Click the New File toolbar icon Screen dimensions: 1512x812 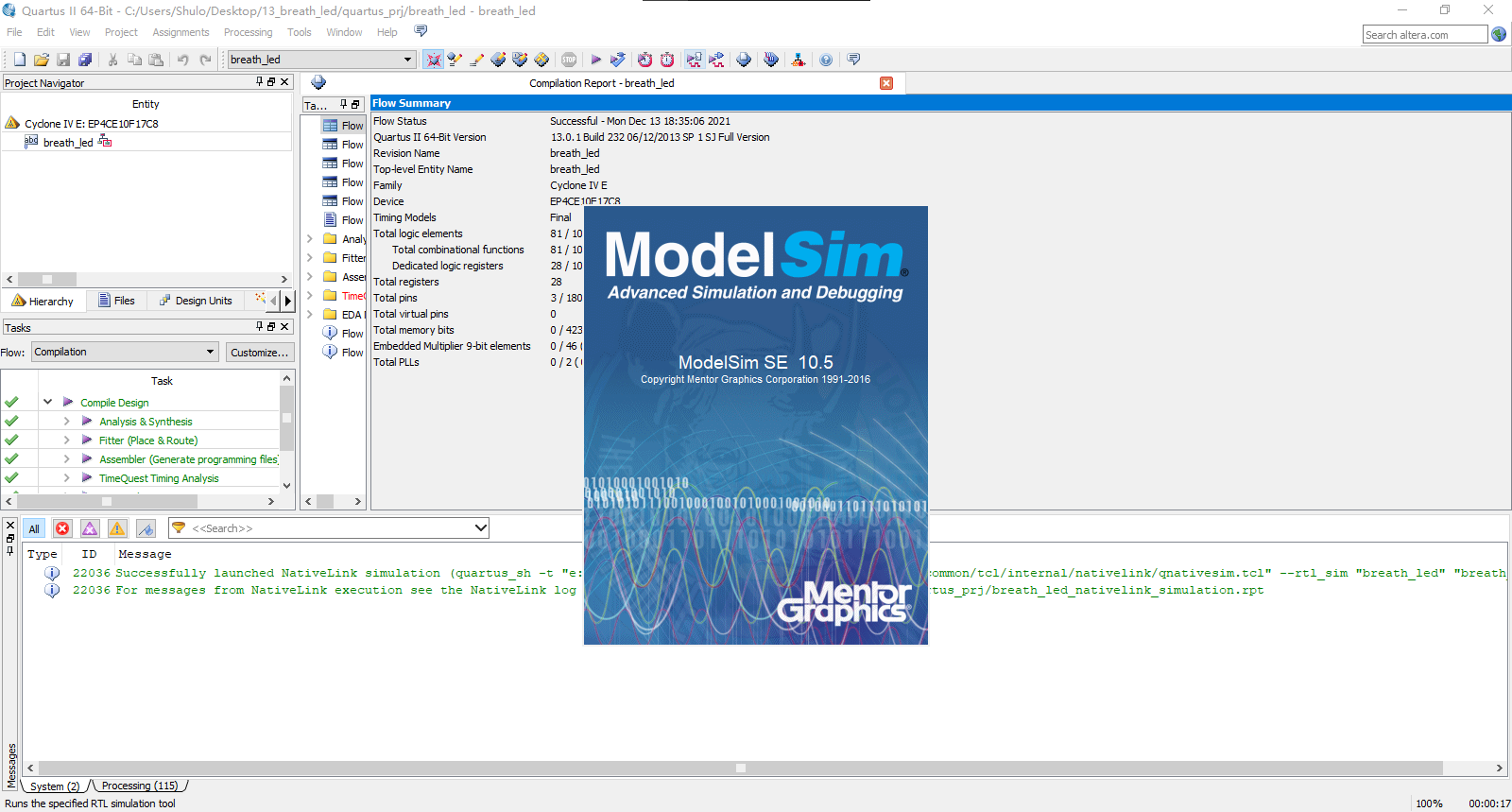[19, 60]
